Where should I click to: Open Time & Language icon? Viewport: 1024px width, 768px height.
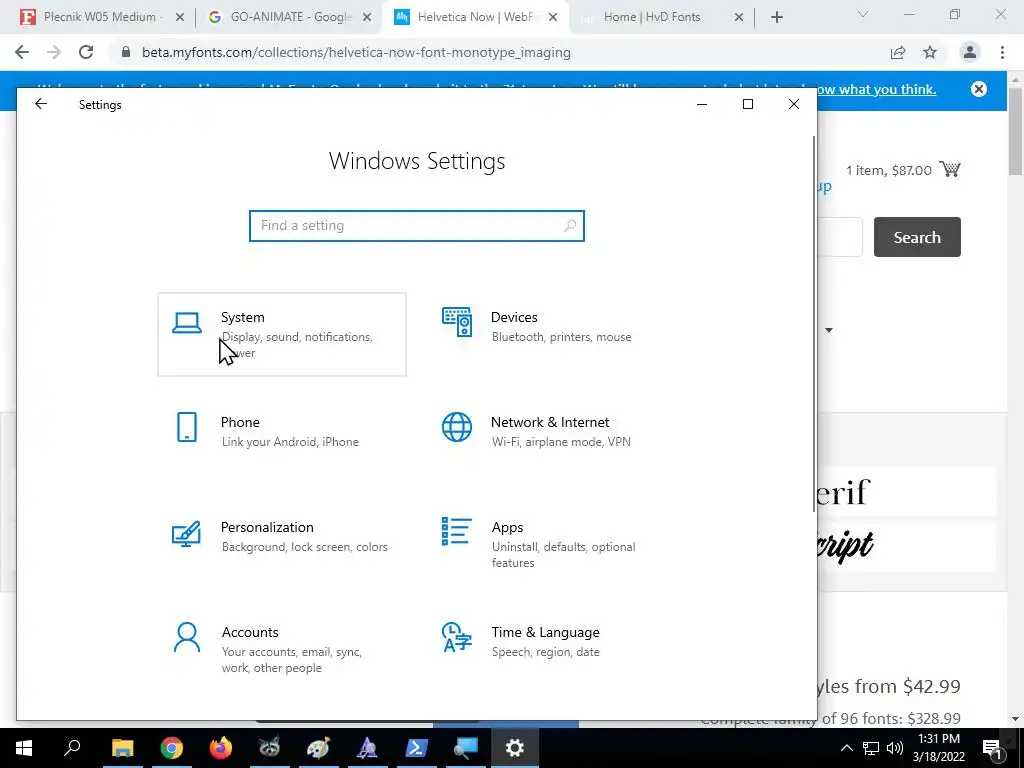(456, 637)
